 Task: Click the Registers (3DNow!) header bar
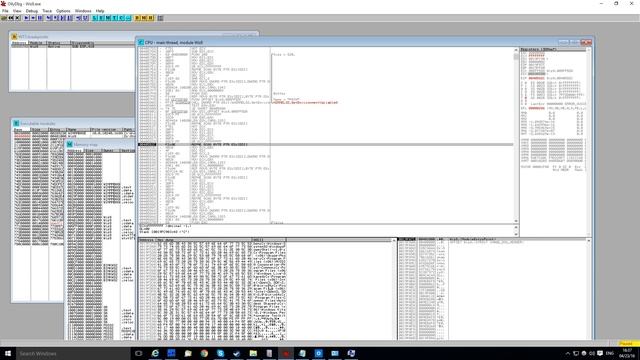coord(553,49)
